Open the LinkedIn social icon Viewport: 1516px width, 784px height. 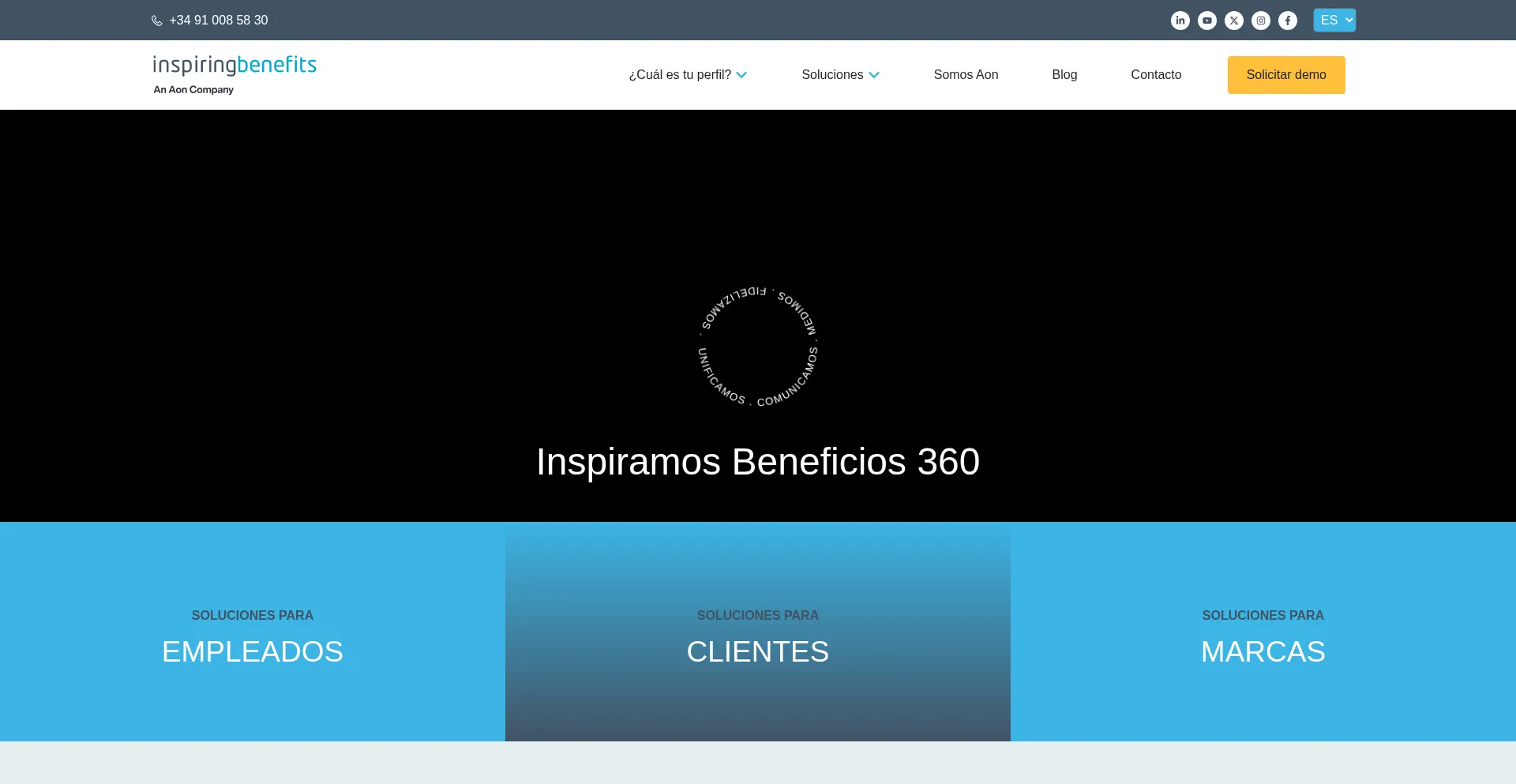click(x=1180, y=21)
